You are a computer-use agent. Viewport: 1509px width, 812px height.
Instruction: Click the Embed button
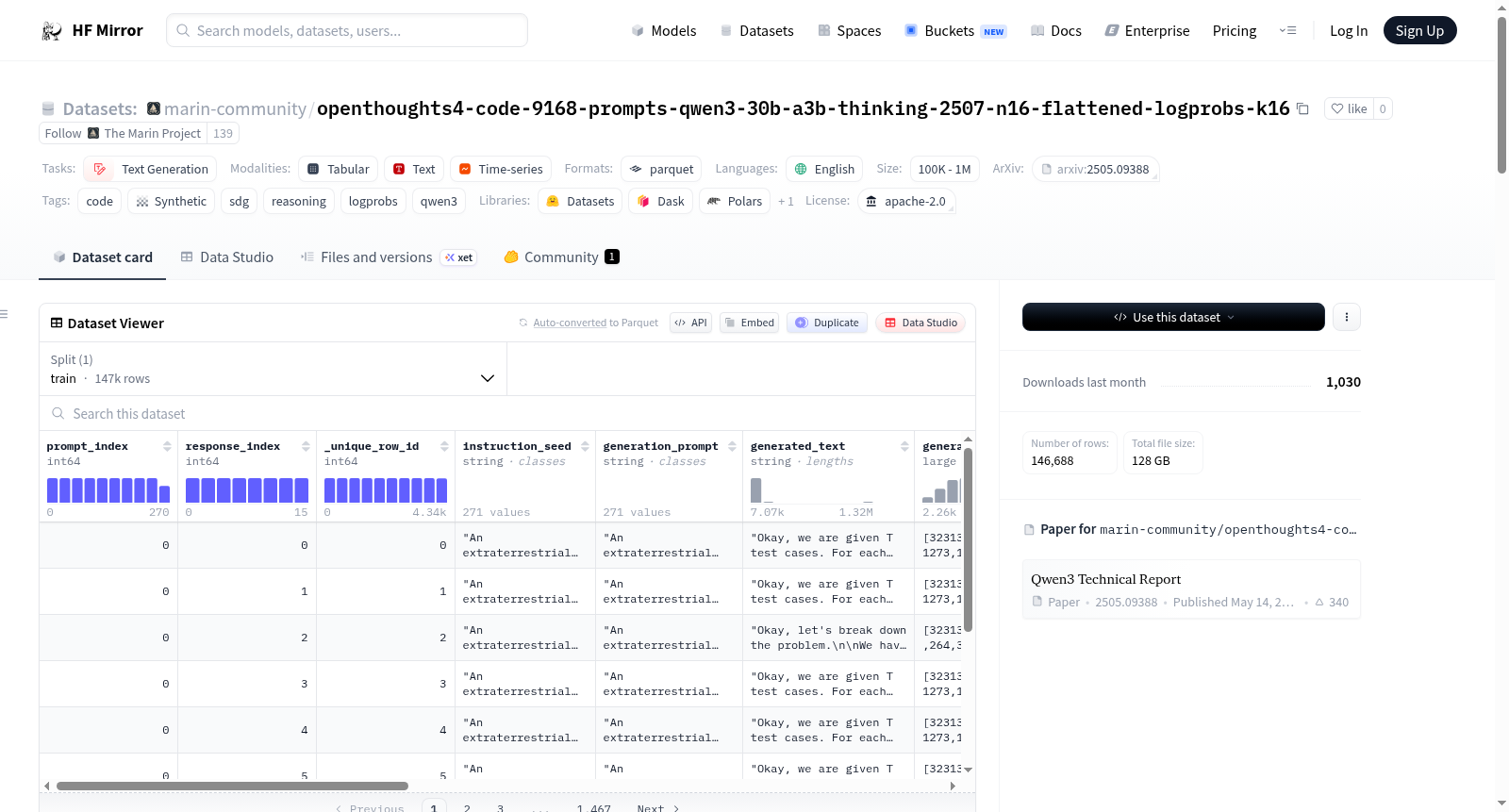(x=750, y=323)
